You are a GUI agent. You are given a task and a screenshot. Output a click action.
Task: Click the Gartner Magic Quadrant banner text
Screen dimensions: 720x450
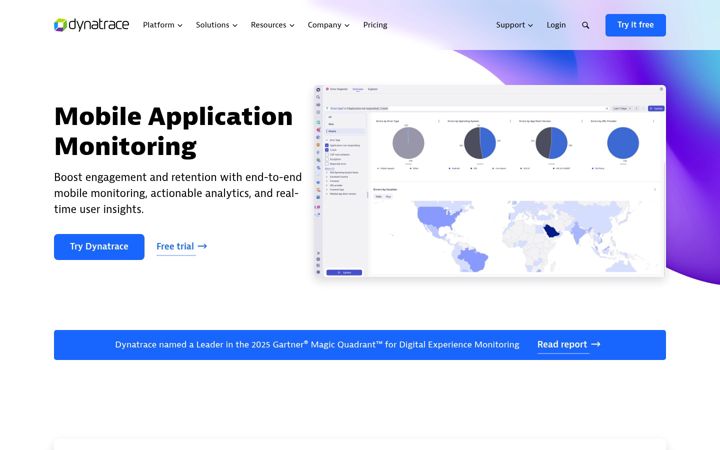click(317, 344)
